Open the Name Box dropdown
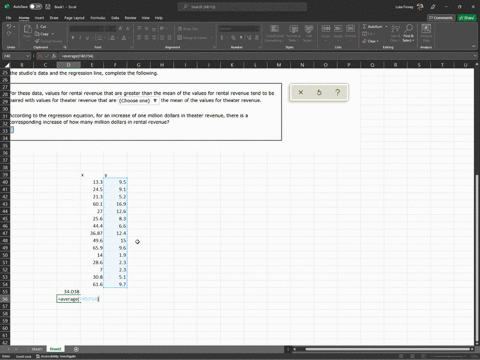Screen dimensions: 480x360 28,56
